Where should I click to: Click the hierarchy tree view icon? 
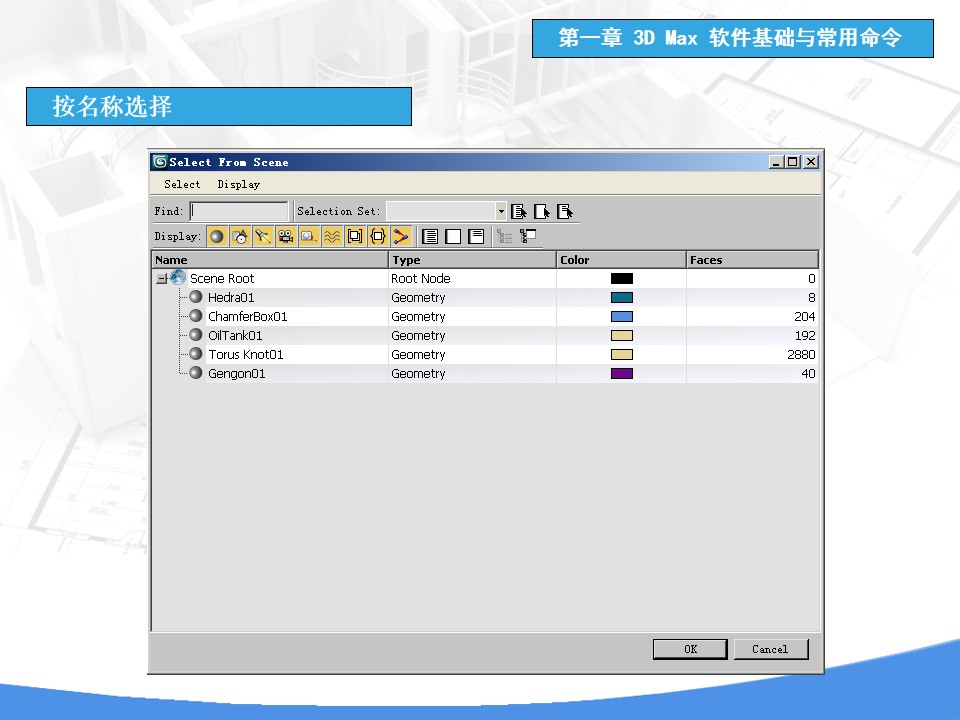click(x=528, y=236)
